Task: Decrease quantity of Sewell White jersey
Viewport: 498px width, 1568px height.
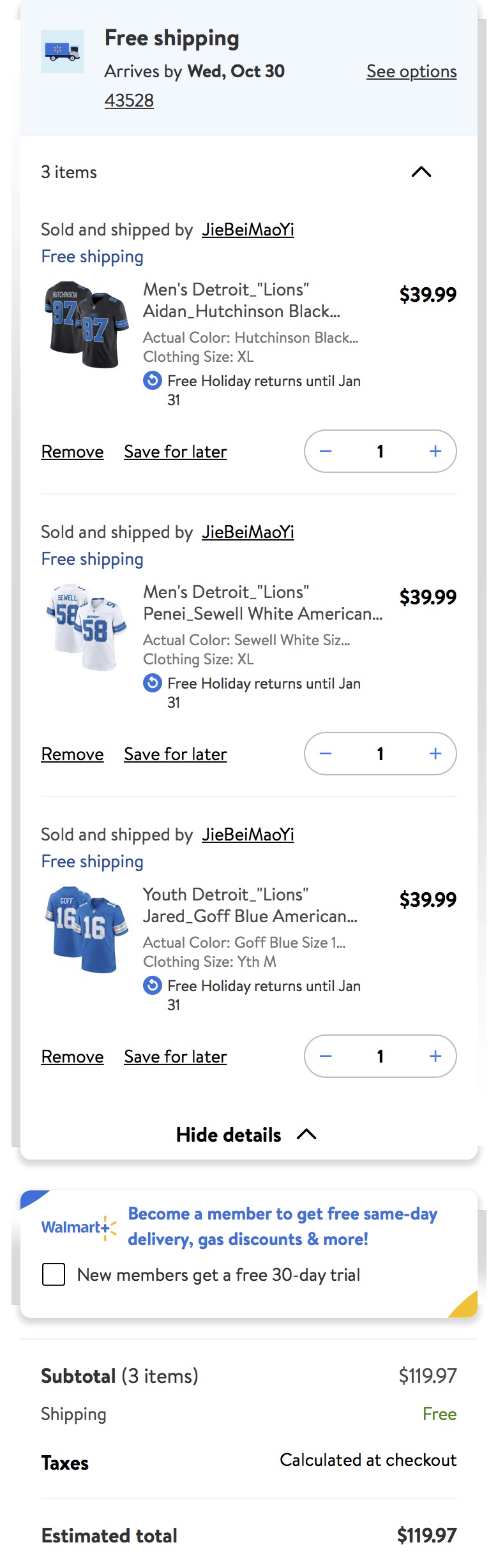Action: (326, 754)
